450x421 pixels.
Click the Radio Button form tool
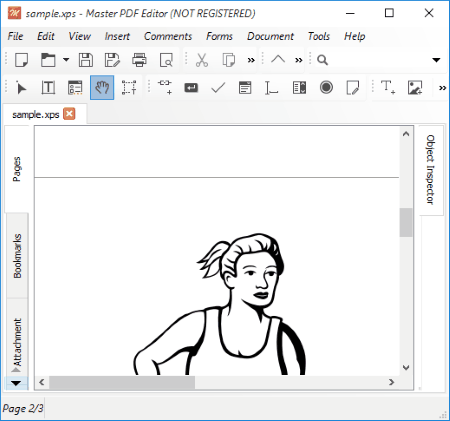[326, 88]
